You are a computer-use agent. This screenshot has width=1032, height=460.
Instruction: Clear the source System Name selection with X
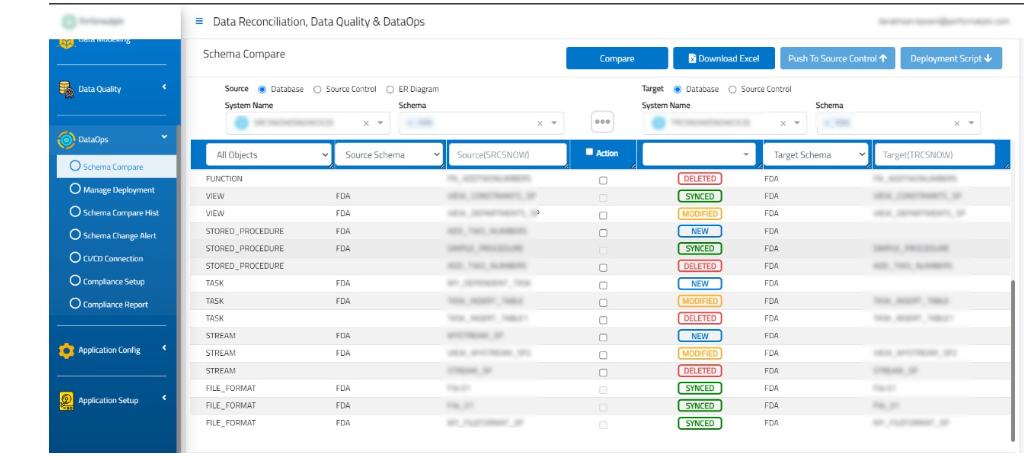point(365,123)
